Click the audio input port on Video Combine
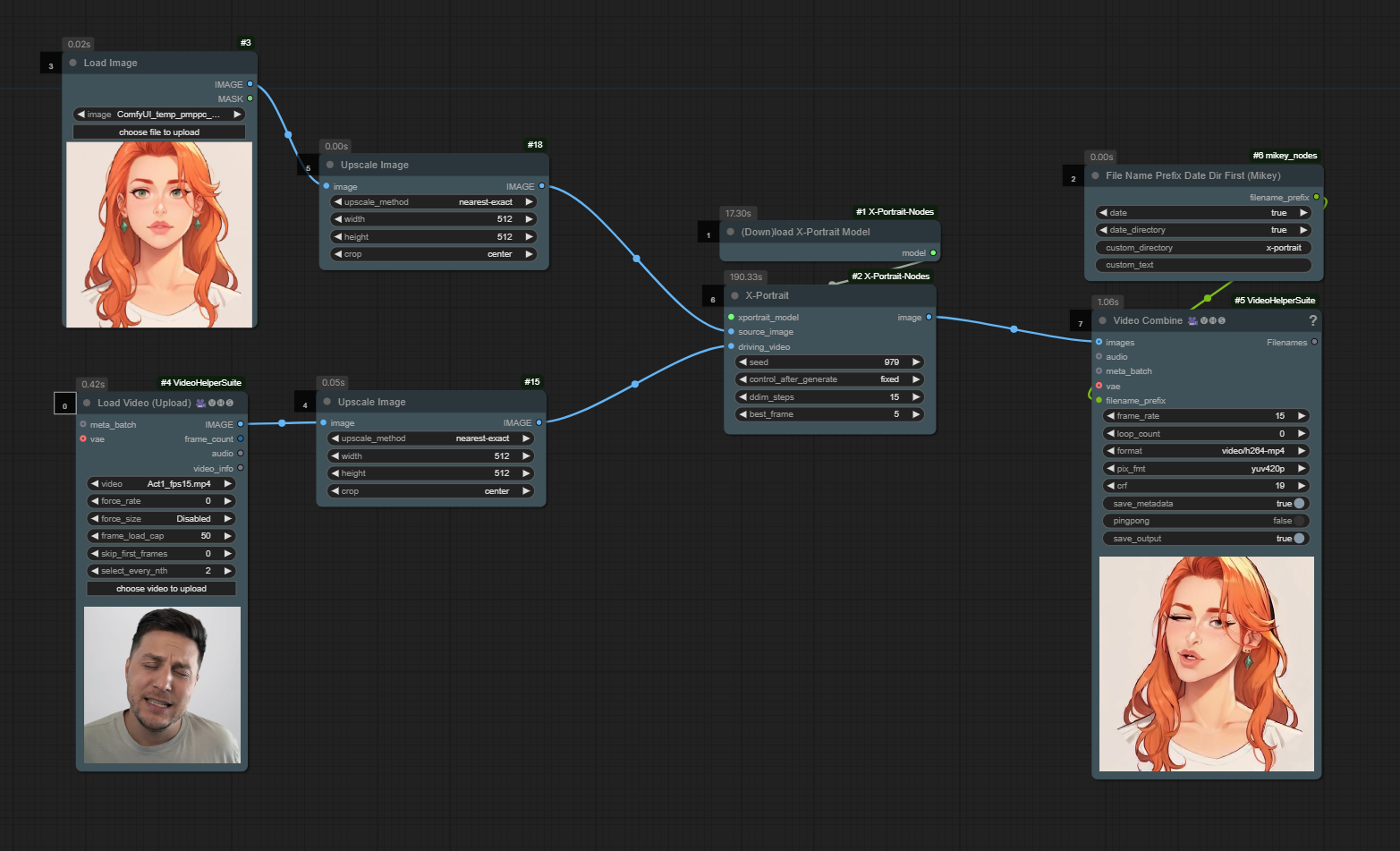The height and width of the screenshot is (851, 1400). (1099, 356)
